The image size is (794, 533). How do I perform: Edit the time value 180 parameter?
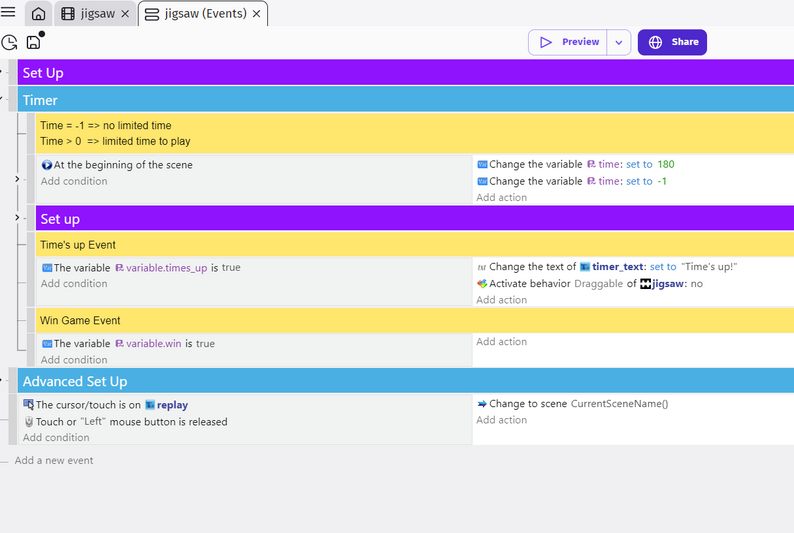point(666,164)
